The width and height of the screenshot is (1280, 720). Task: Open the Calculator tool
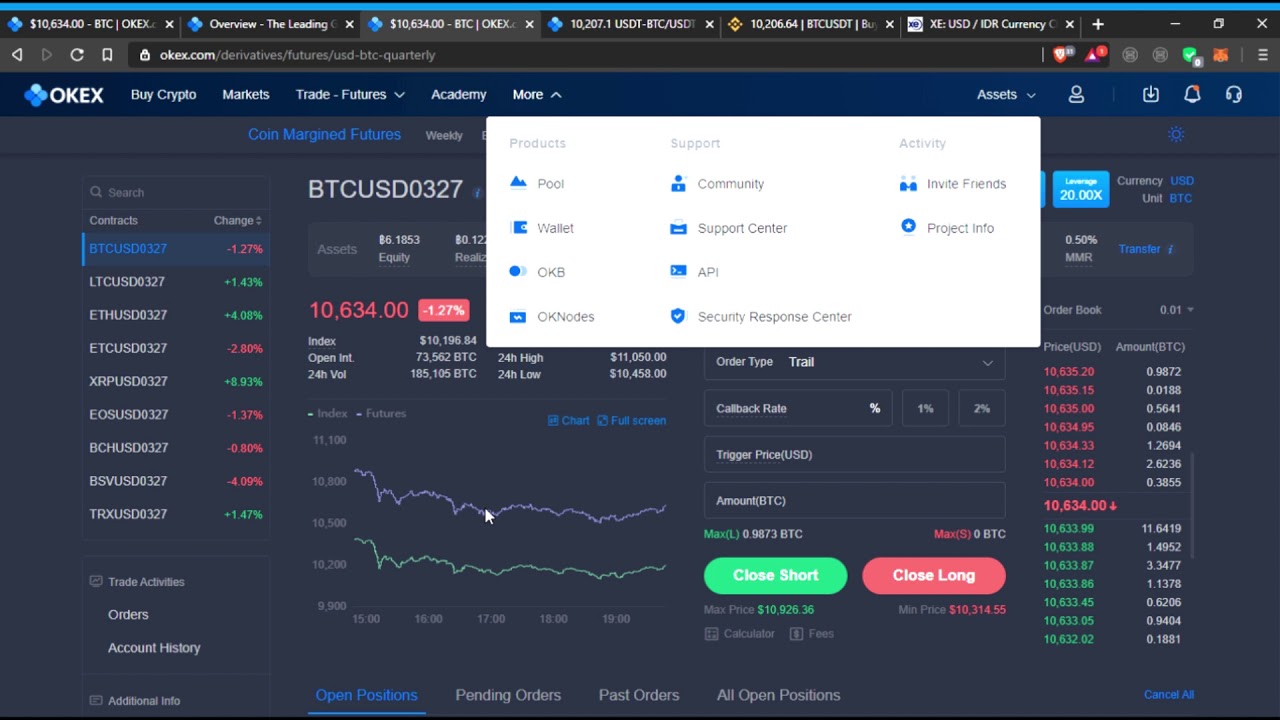pos(739,633)
